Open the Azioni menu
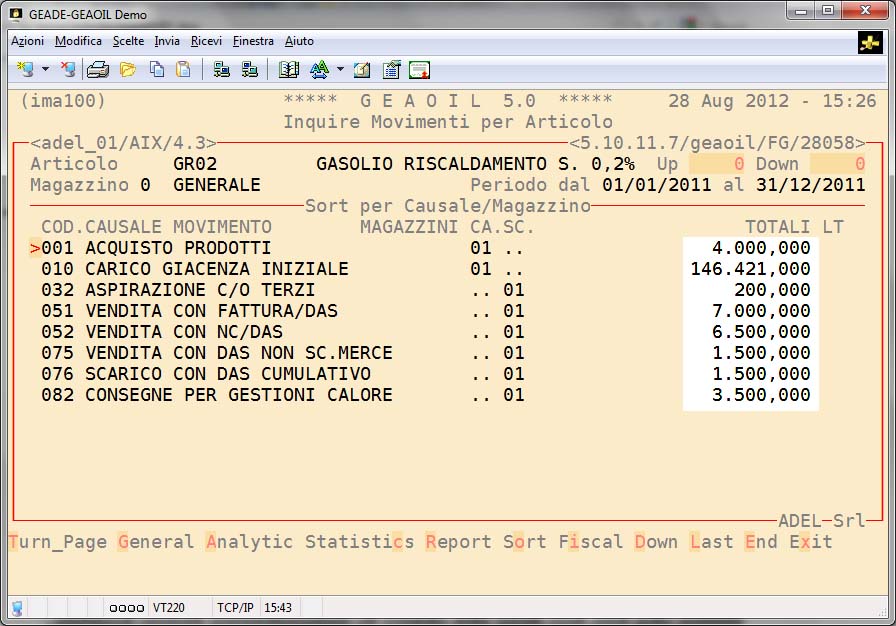 point(27,41)
